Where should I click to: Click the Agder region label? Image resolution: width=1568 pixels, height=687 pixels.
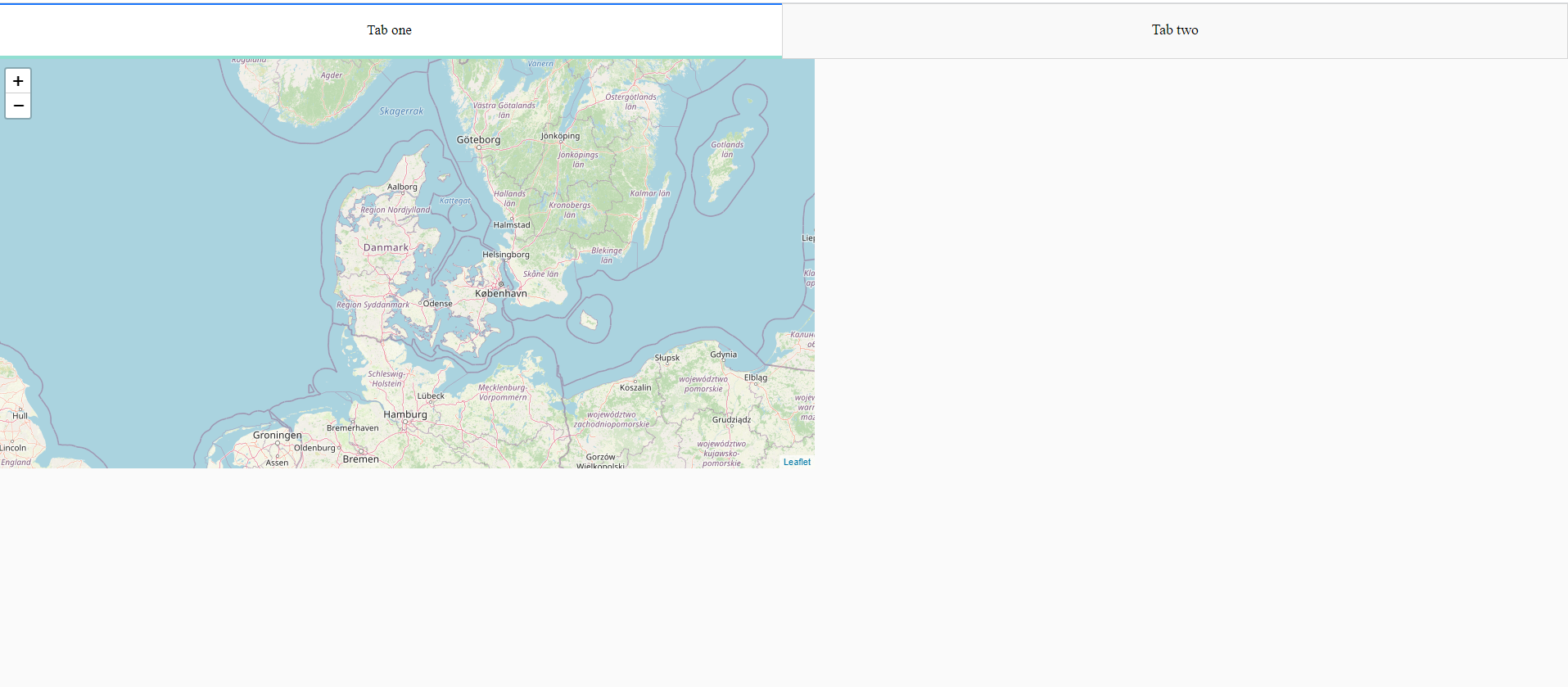point(332,75)
